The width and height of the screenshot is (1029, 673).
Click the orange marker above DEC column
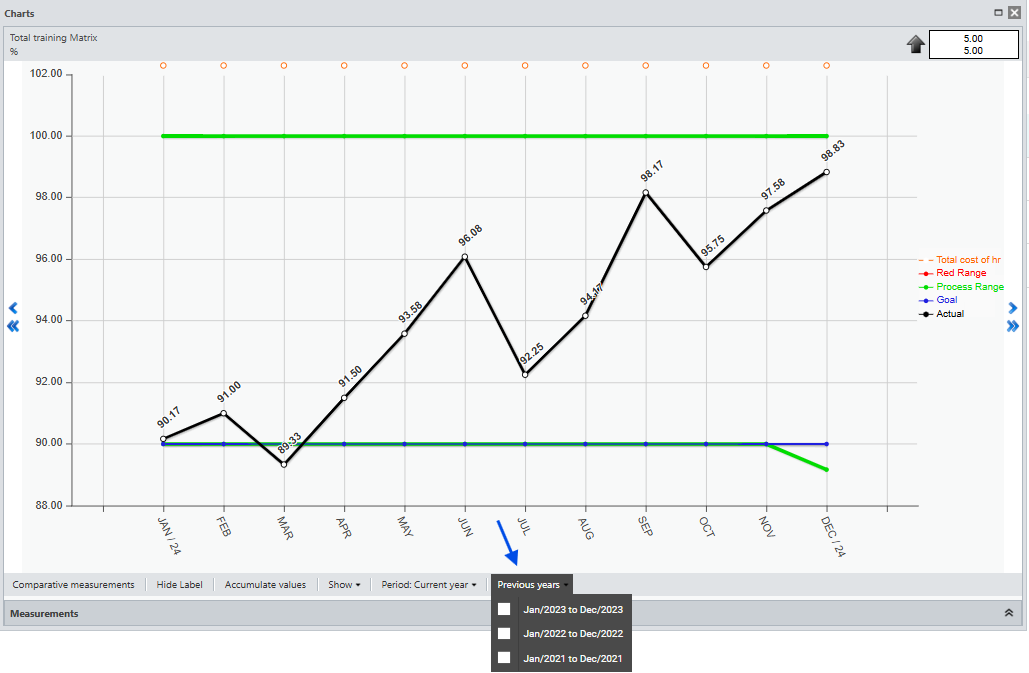pos(827,66)
